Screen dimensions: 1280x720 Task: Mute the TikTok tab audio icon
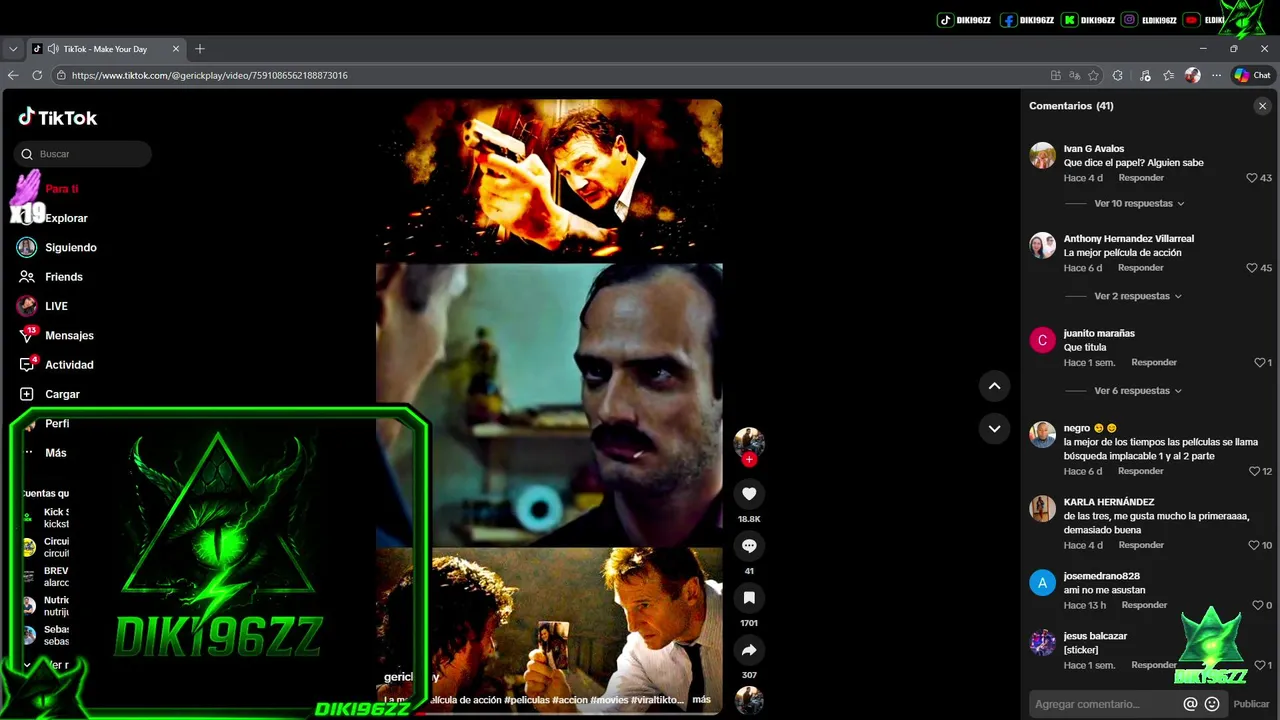52,48
